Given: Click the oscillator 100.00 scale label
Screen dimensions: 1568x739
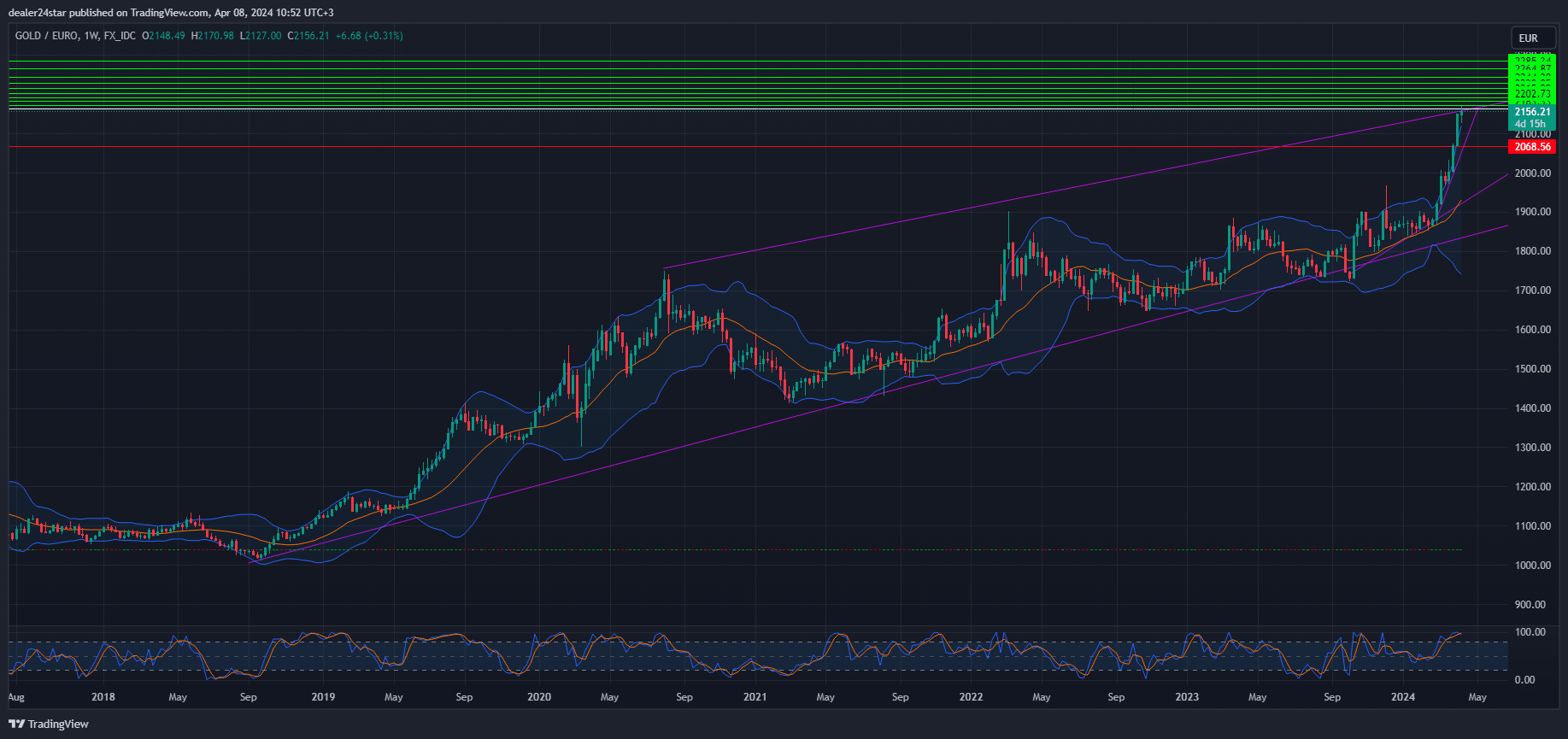Looking at the screenshot, I should point(1530,632).
